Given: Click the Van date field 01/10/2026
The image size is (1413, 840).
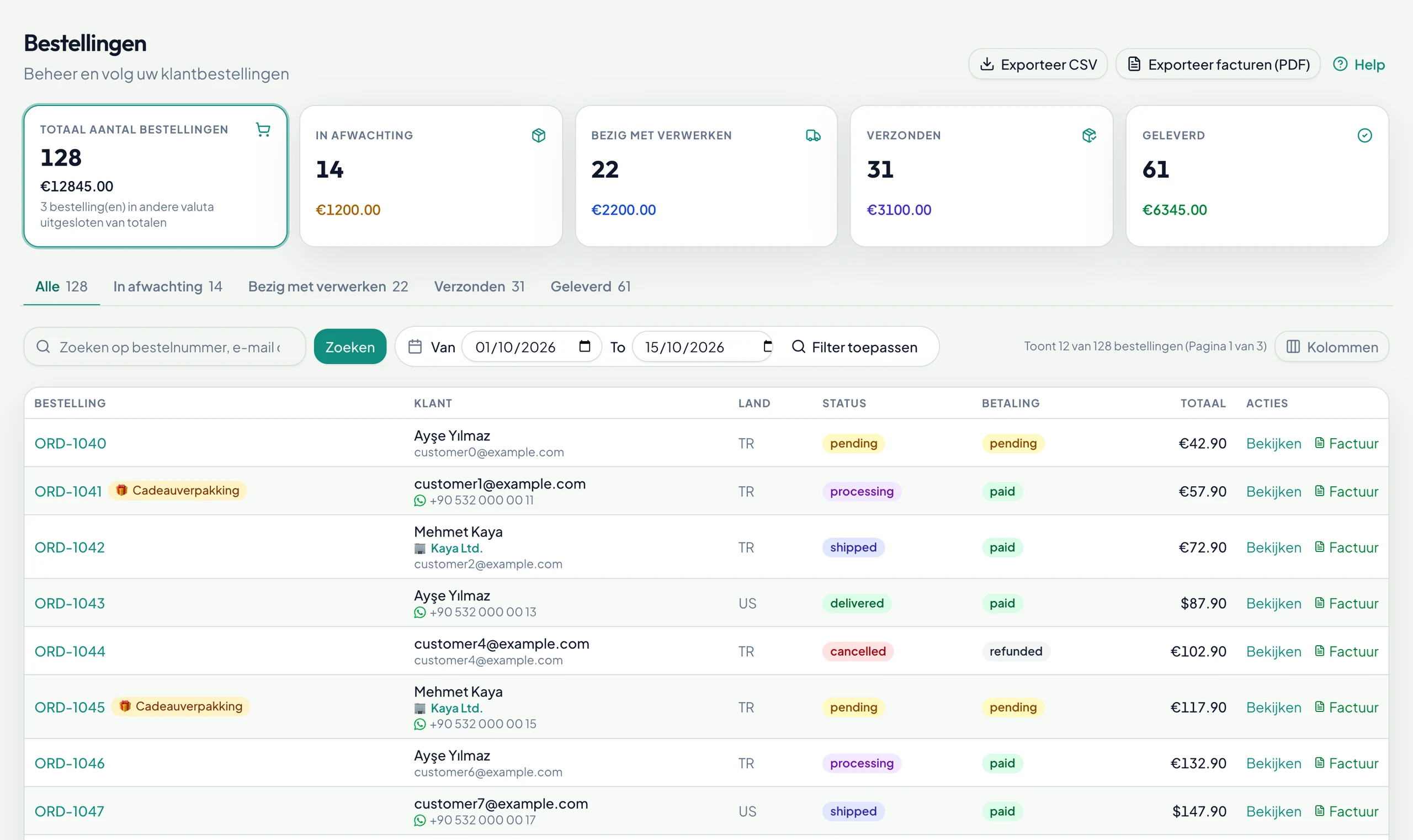Looking at the screenshot, I should tap(532, 347).
